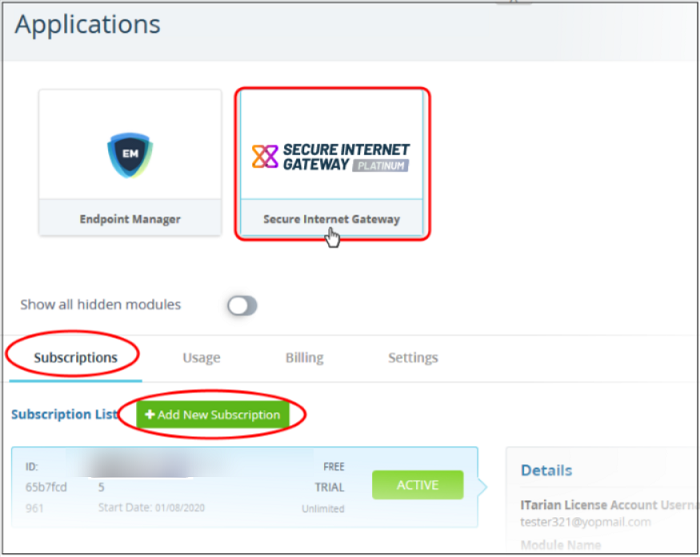
Task: Click the Module Name label
Action: coord(561,545)
